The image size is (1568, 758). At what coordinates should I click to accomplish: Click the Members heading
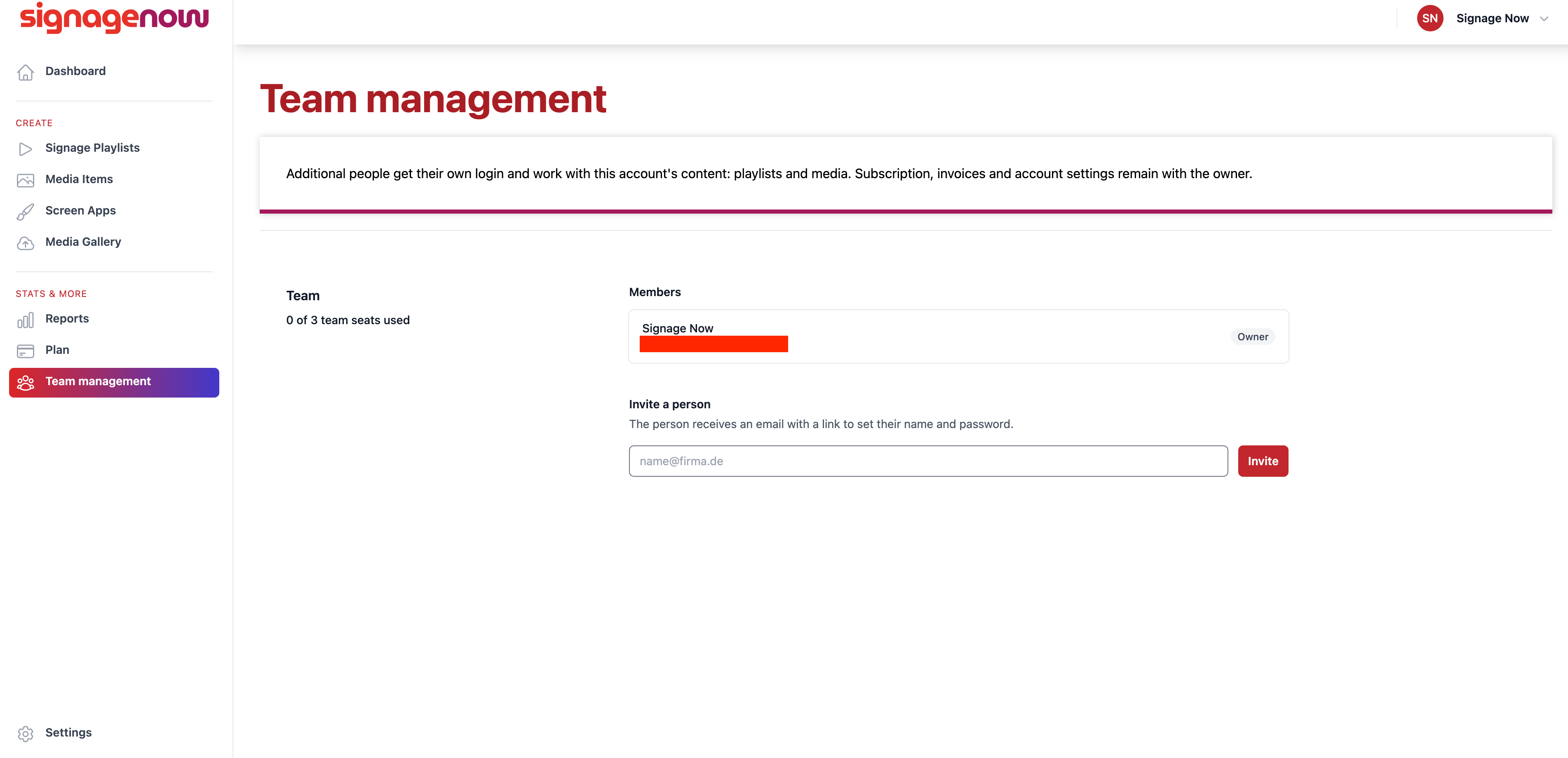[654, 292]
